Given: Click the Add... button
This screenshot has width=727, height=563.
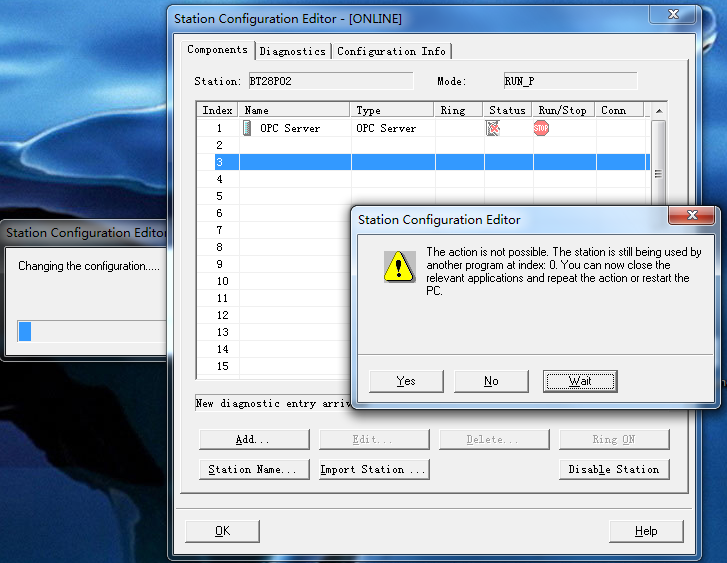Looking at the screenshot, I should point(253,440).
